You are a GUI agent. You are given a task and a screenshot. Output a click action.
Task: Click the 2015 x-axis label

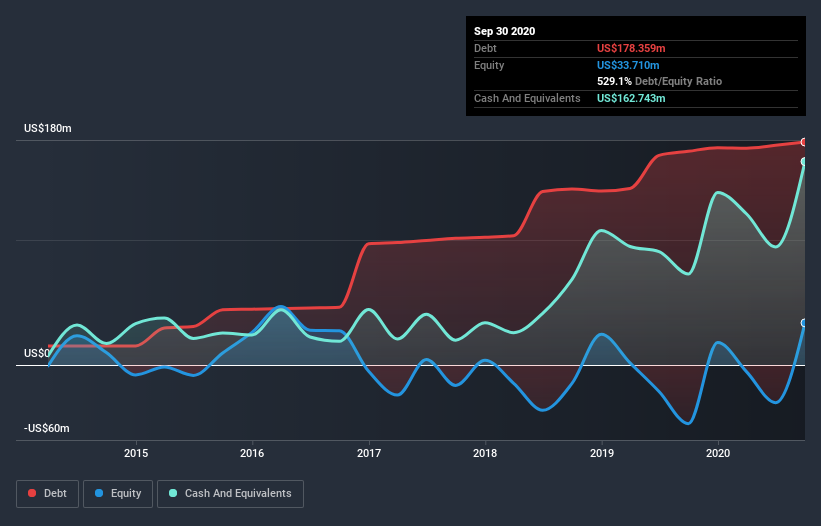coord(136,453)
